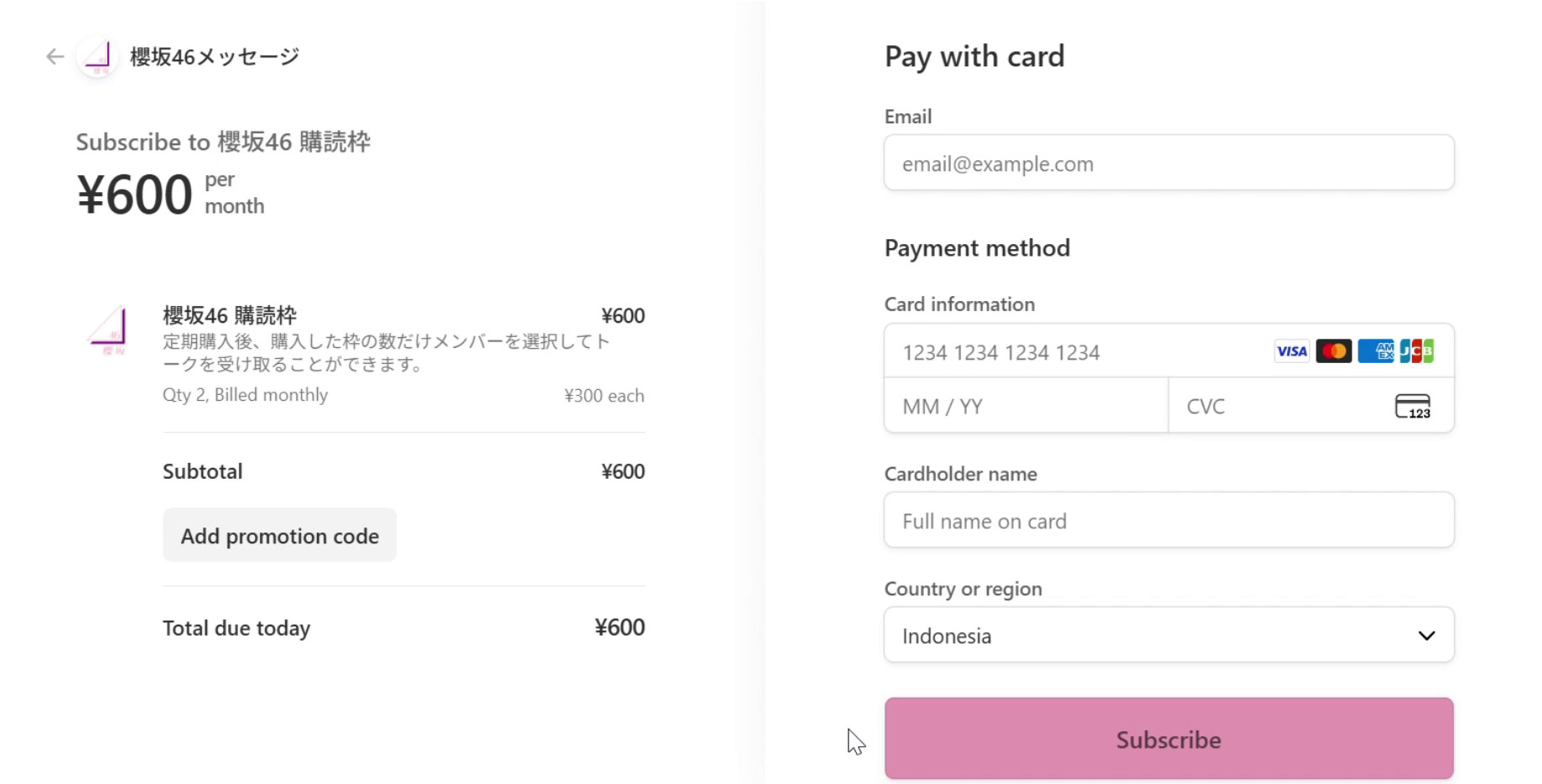Click the Visa card icon
Screen dimensions: 1542x784
1291,351
